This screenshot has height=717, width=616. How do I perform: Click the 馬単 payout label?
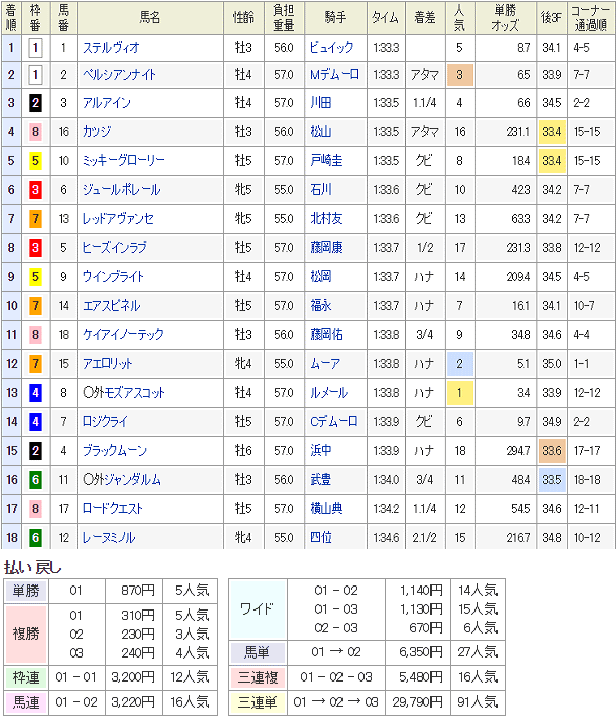[x=257, y=653]
